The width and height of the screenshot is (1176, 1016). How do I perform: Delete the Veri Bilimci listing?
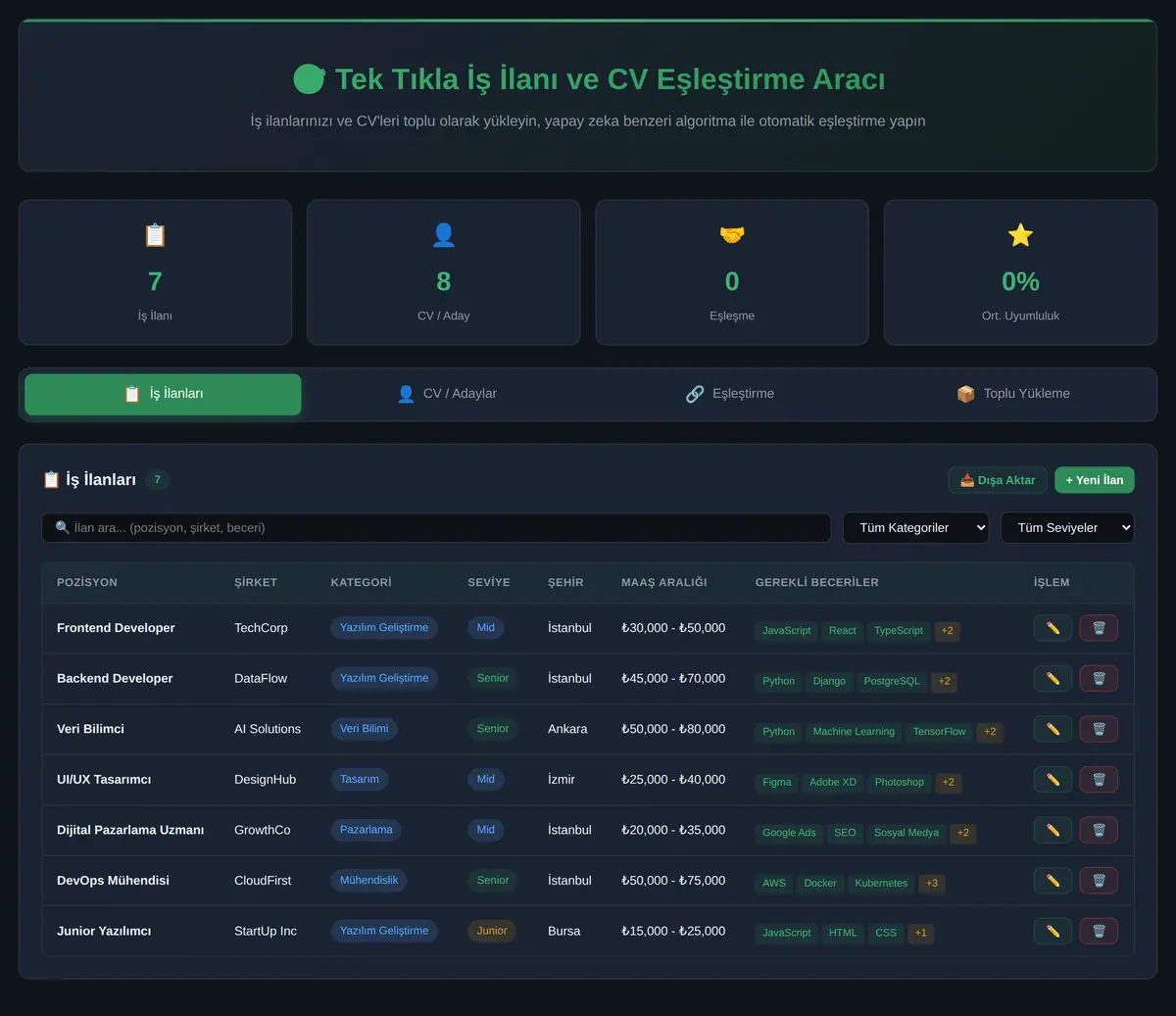click(x=1099, y=729)
